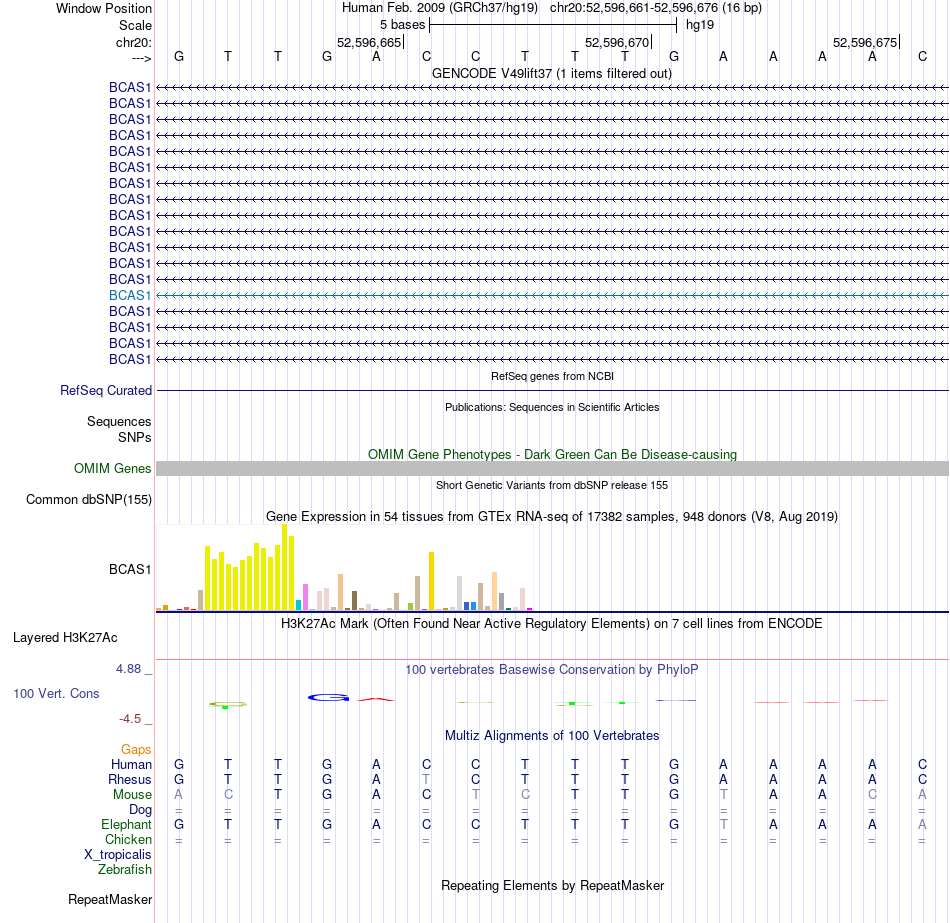
Task: Click the cyan GTEx expression bar
Action: 298,605
